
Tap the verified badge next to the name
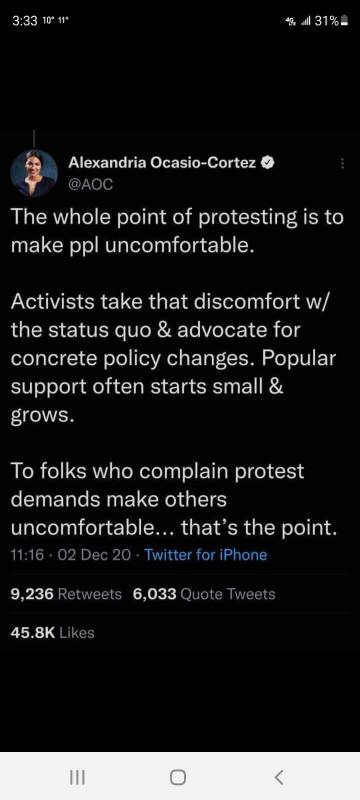(x=269, y=163)
